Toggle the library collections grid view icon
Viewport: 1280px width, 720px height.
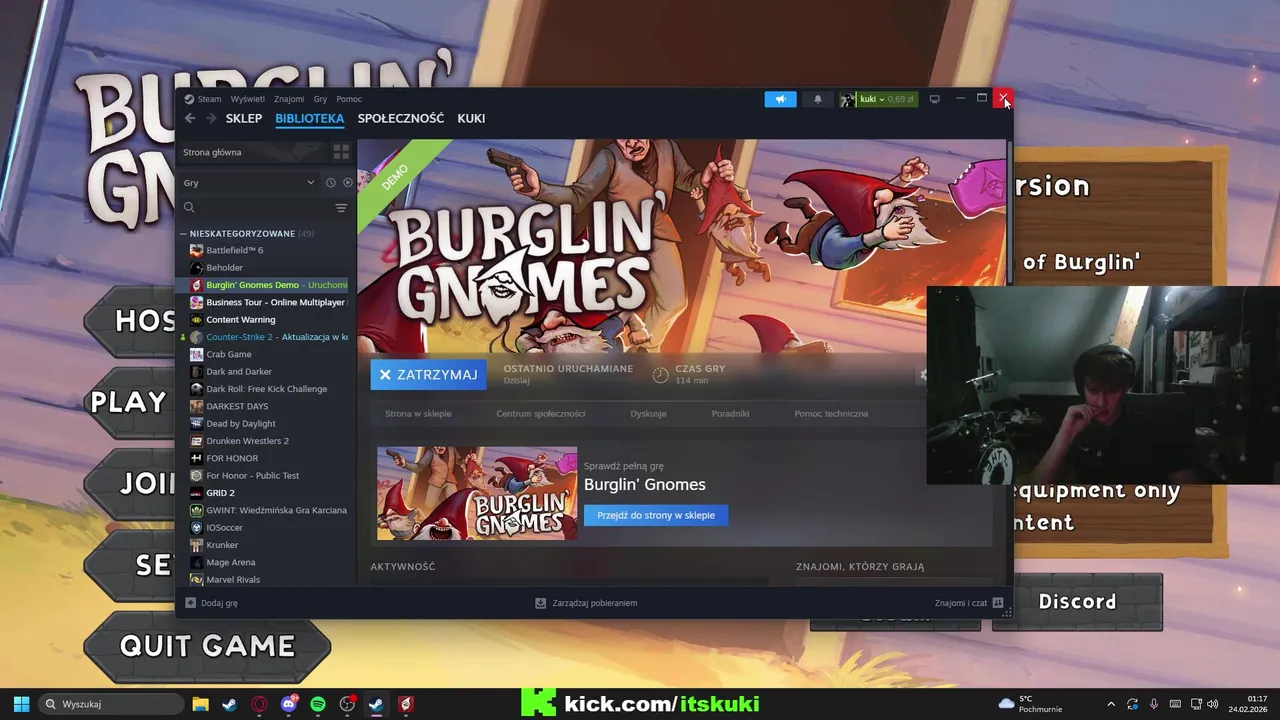[341, 152]
